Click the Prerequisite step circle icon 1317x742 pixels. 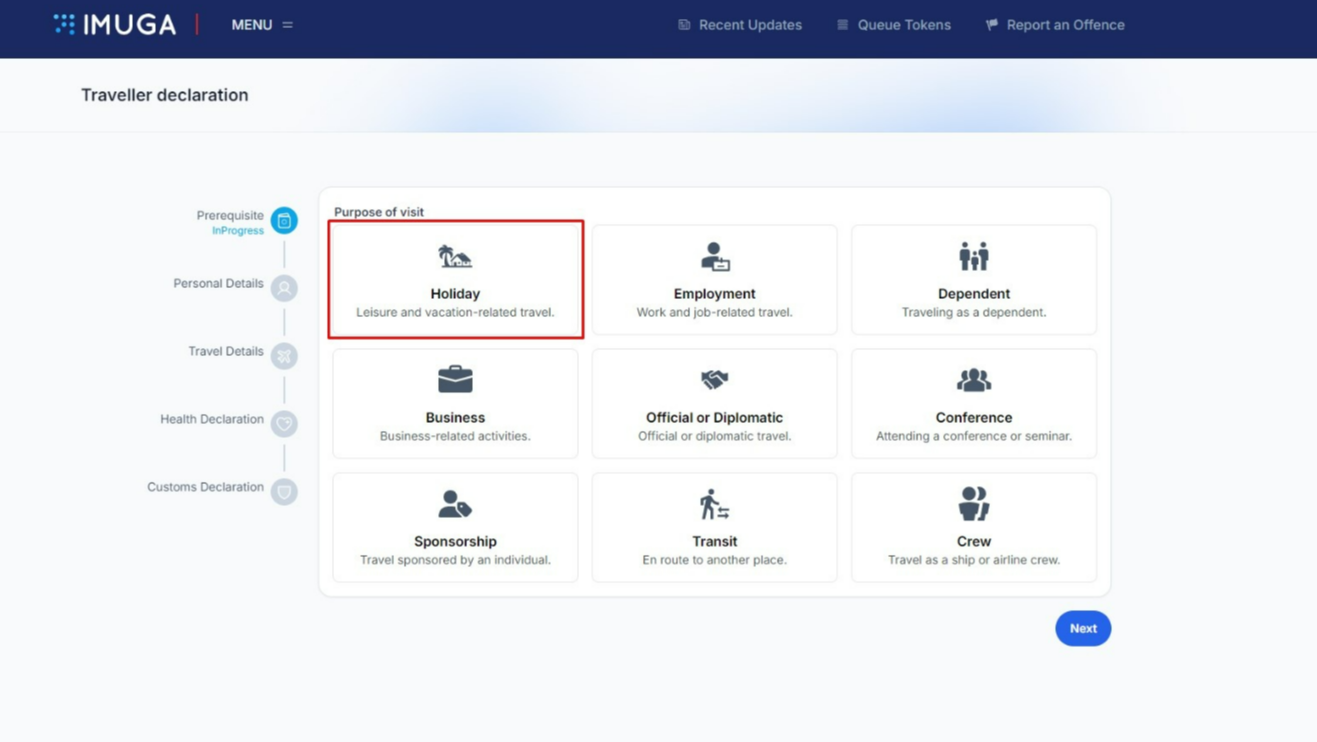click(x=284, y=220)
